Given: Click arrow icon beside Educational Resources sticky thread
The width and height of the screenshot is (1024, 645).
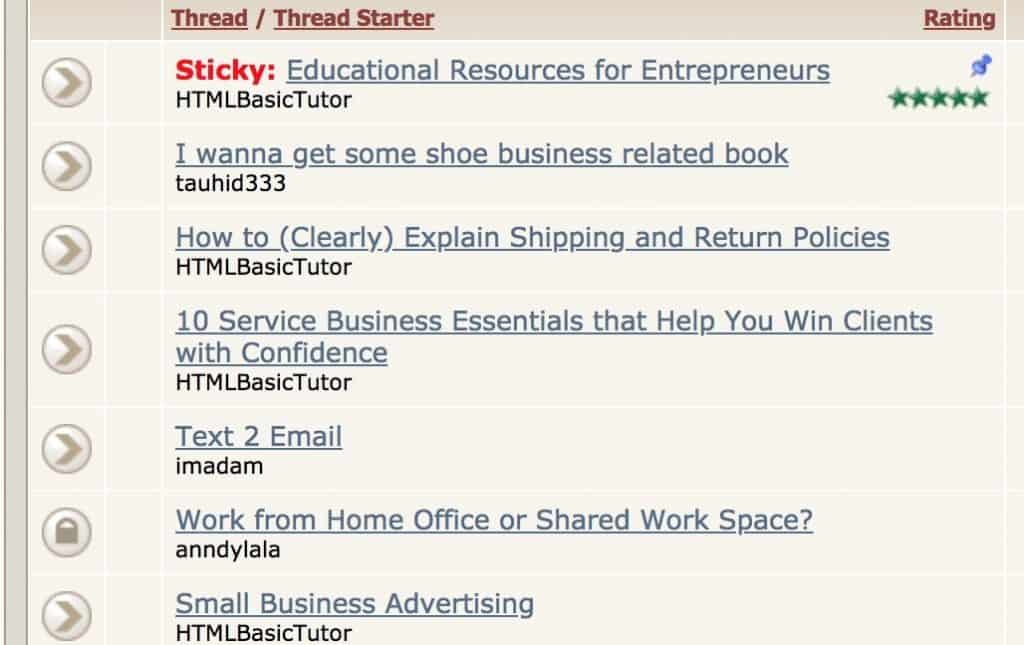Looking at the screenshot, I should pos(67,83).
